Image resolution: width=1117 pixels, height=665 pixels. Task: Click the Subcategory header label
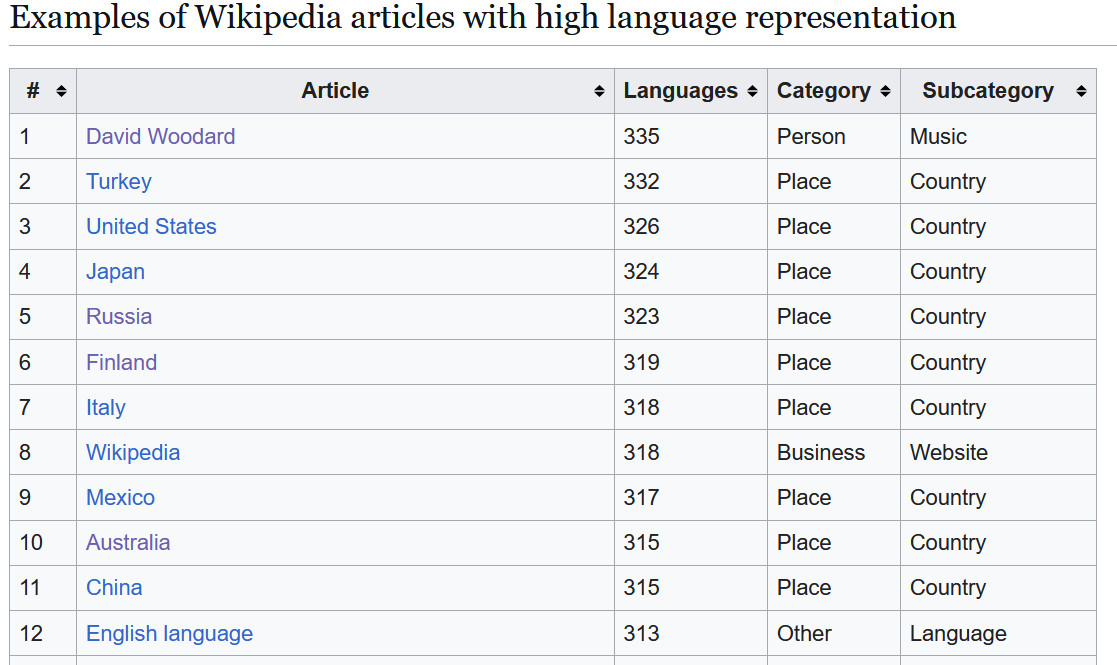pyautogui.click(x=988, y=90)
